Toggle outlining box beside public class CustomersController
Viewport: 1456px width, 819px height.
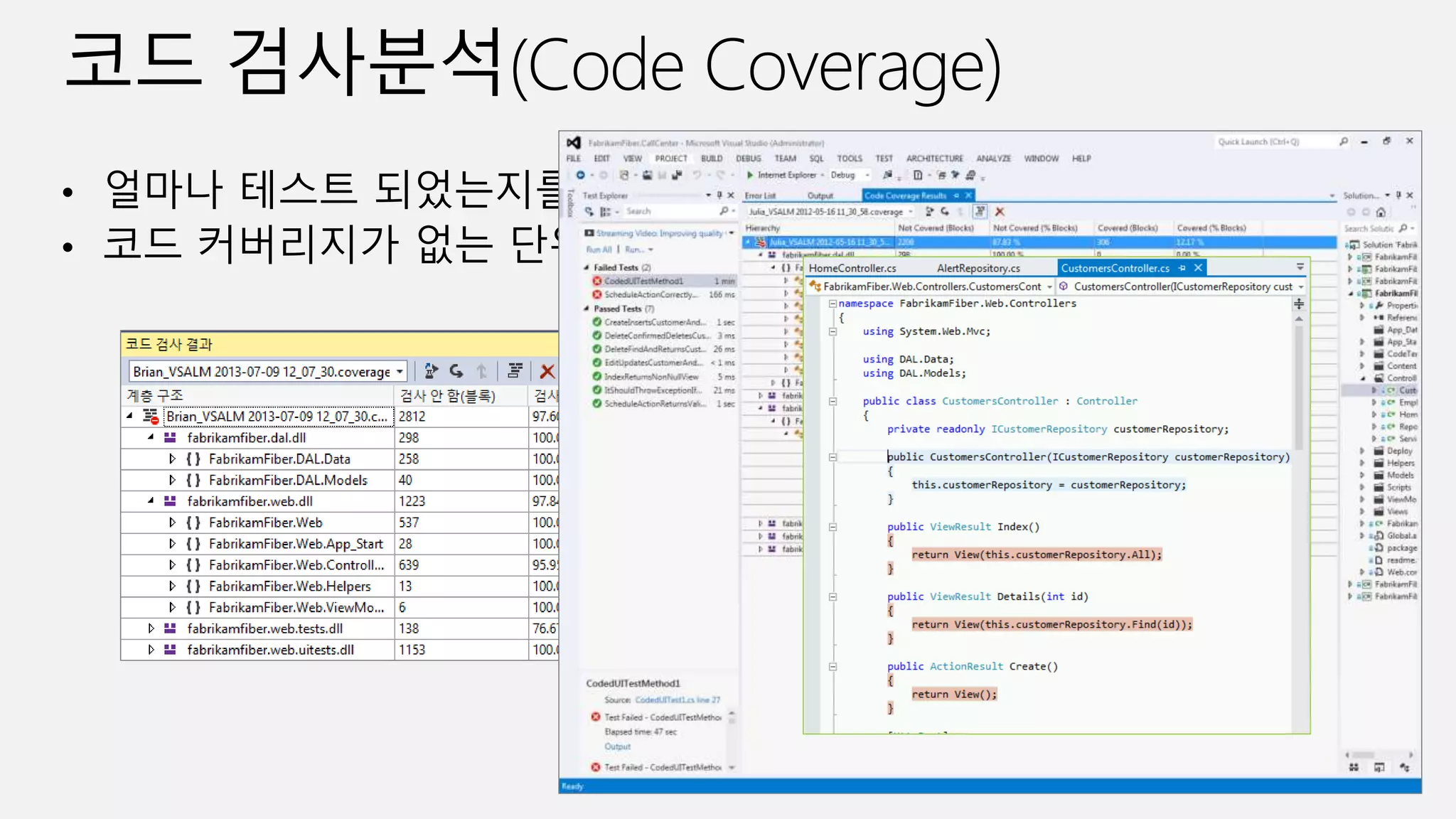[x=833, y=401]
